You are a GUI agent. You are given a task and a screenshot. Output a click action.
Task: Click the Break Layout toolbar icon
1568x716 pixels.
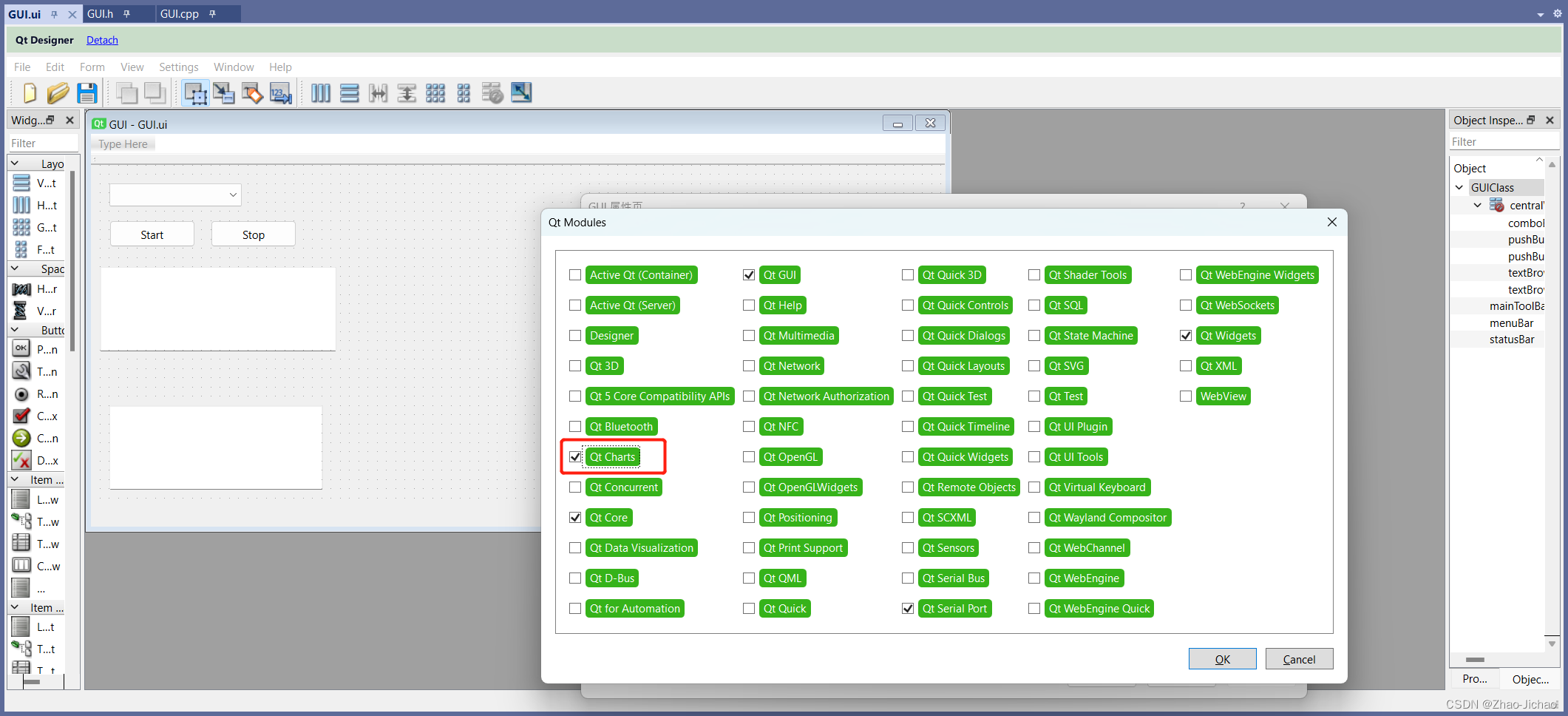click(492, 93)
